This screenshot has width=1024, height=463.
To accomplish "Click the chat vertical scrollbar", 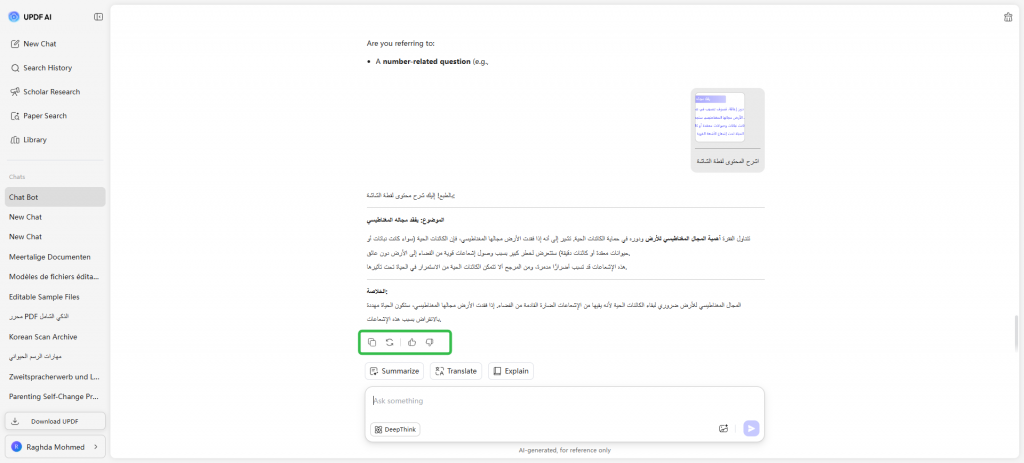I will (x=1016, y=332).
